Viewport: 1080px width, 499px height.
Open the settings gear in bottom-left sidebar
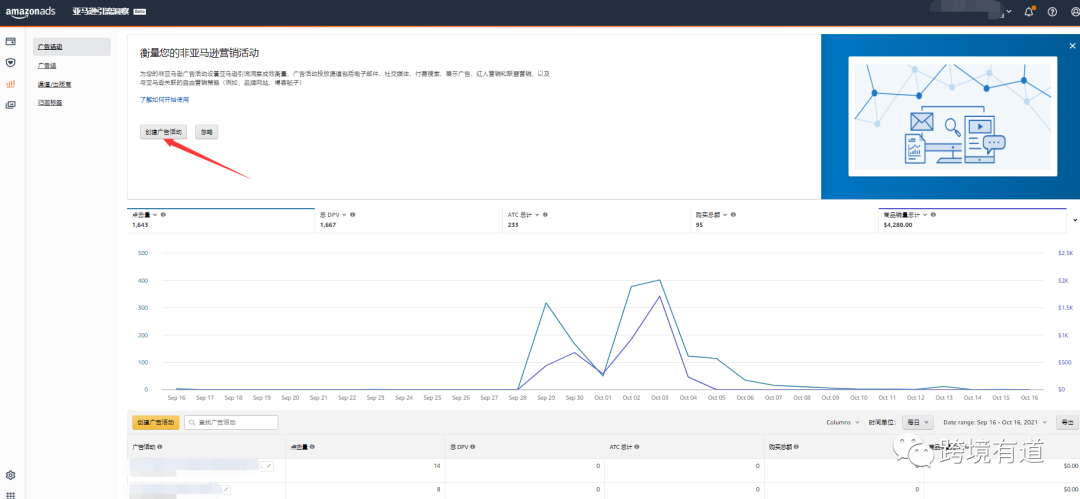pyautogui.click(x=10, y=475)
